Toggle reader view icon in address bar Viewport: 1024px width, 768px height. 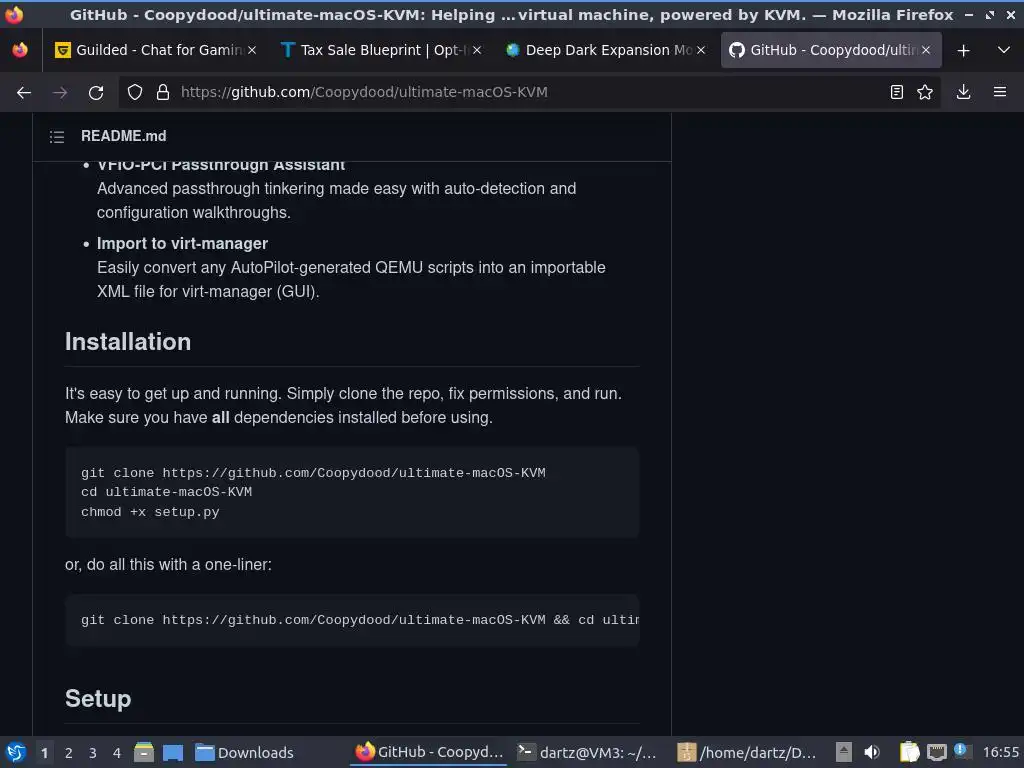click(897, 93)
